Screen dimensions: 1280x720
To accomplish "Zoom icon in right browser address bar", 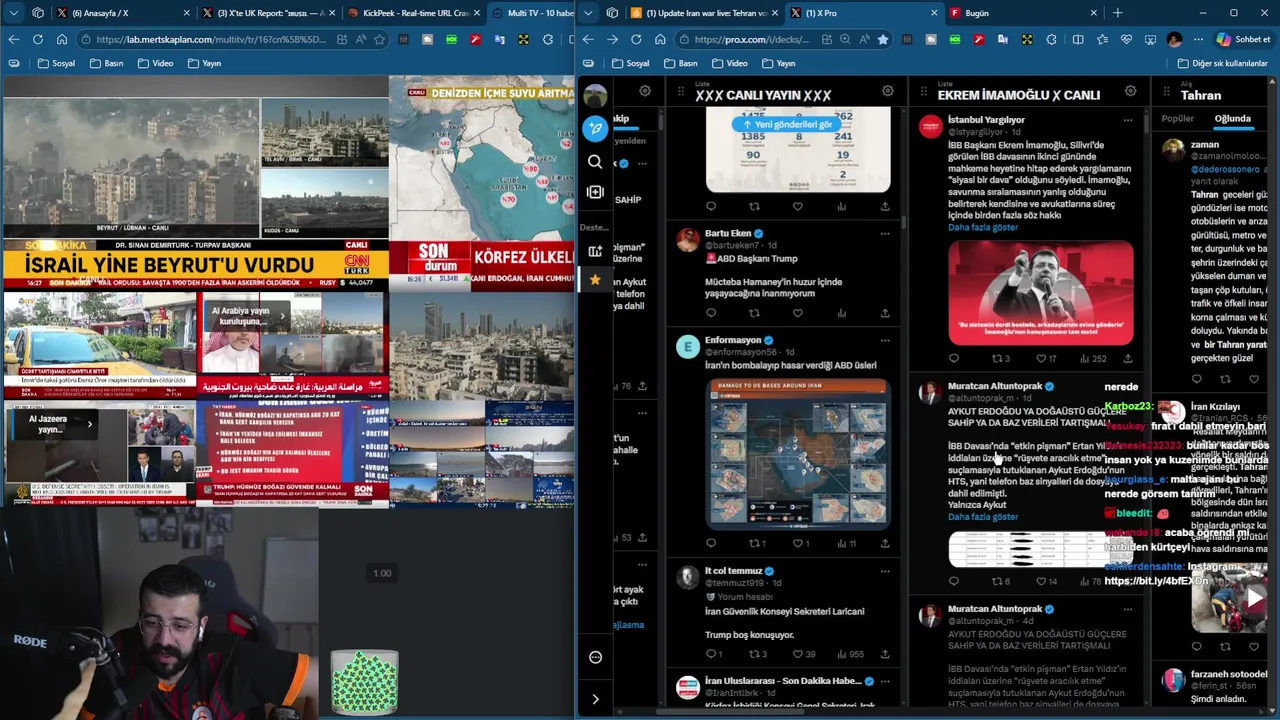I will [x=845, y=39].
